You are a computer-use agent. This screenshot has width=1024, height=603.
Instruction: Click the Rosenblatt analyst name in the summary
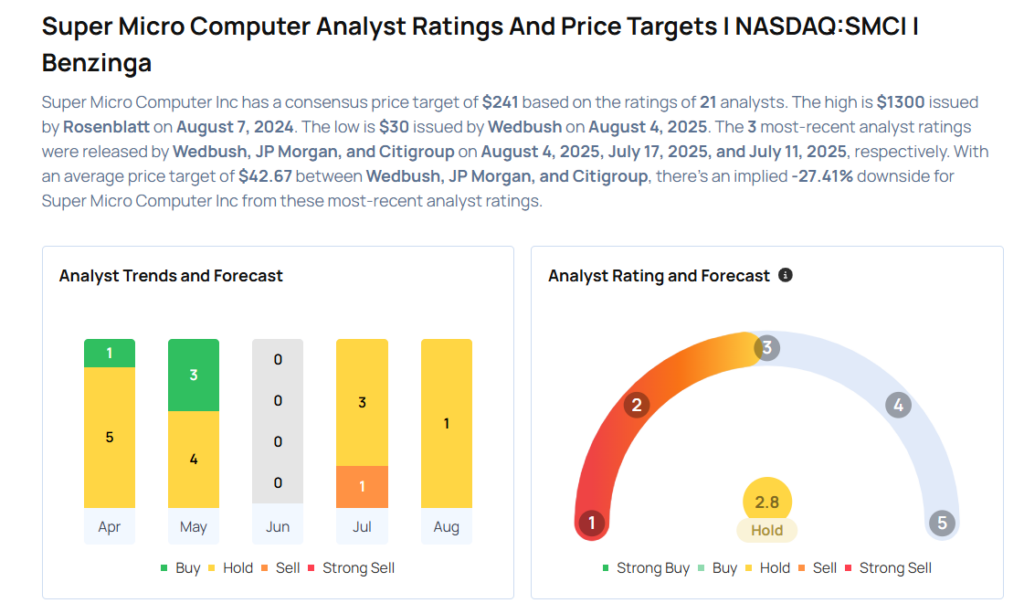(105, 127)
